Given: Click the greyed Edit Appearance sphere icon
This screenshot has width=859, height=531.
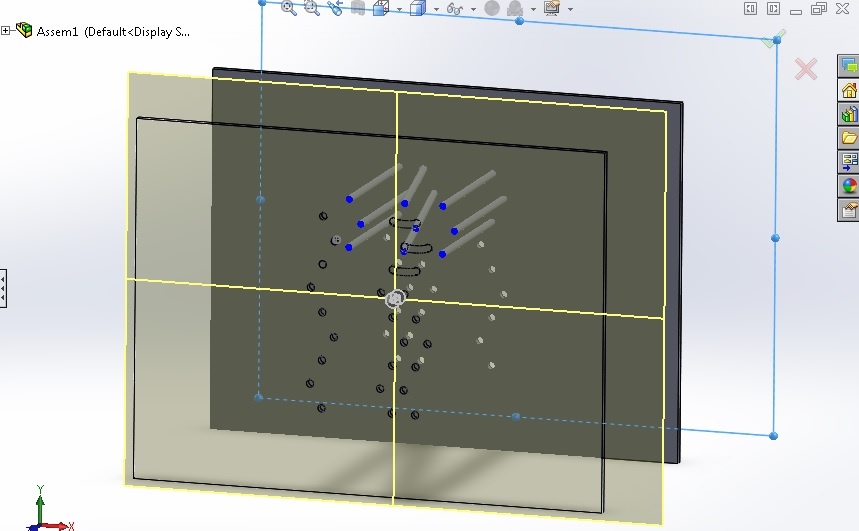Looking at the screenshot, I should click(492, 8).
